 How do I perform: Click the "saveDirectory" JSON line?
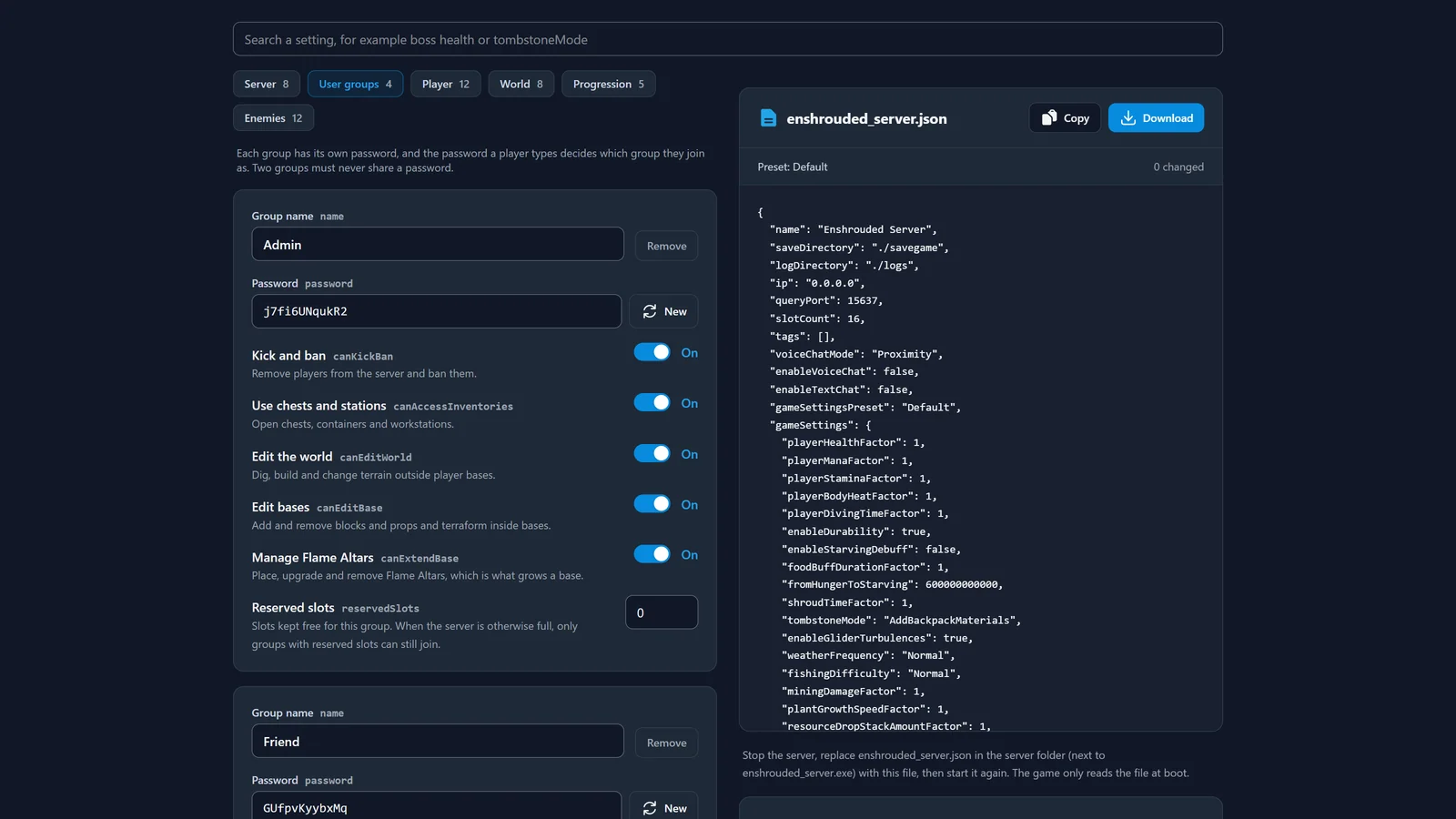point(859,248)
